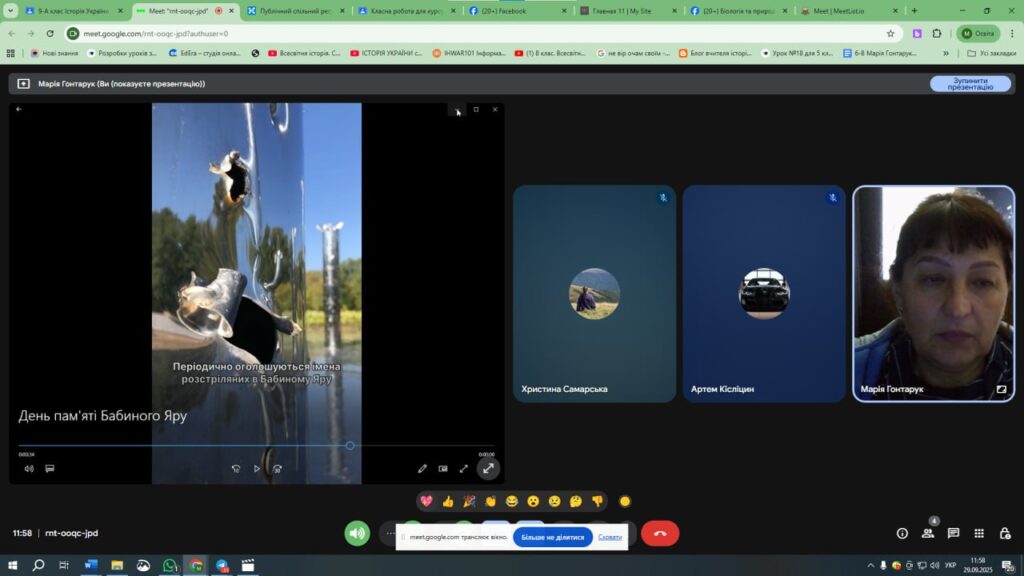Open the Meet activities grid icon

point(979,534)
